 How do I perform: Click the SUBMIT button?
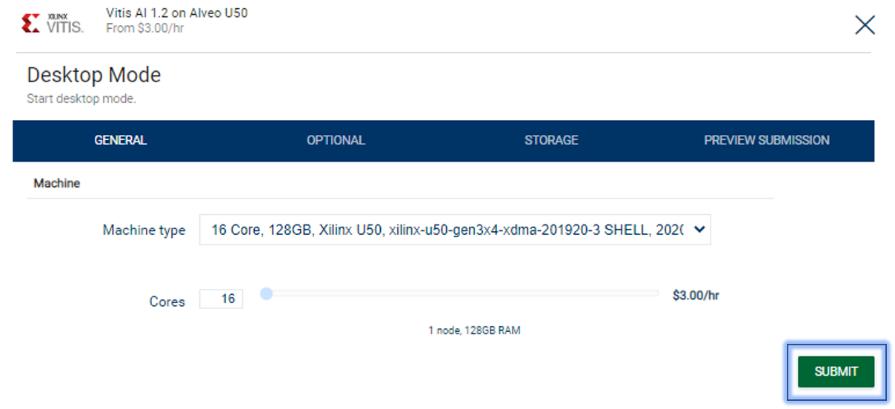coord(836,372)
